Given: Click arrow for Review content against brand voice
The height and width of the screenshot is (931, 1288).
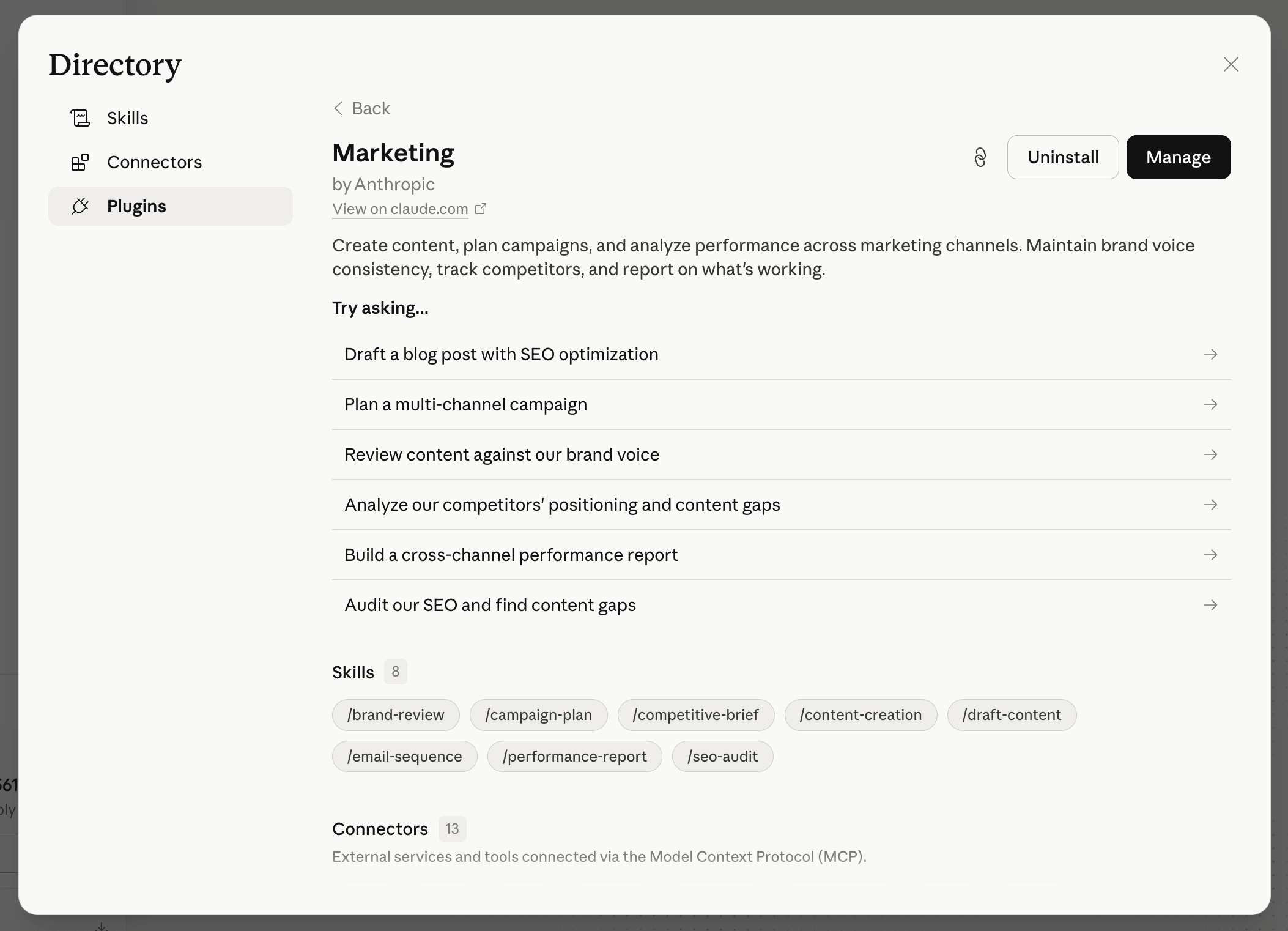Looking at the screenshot, I should [x=1210, y=454].
